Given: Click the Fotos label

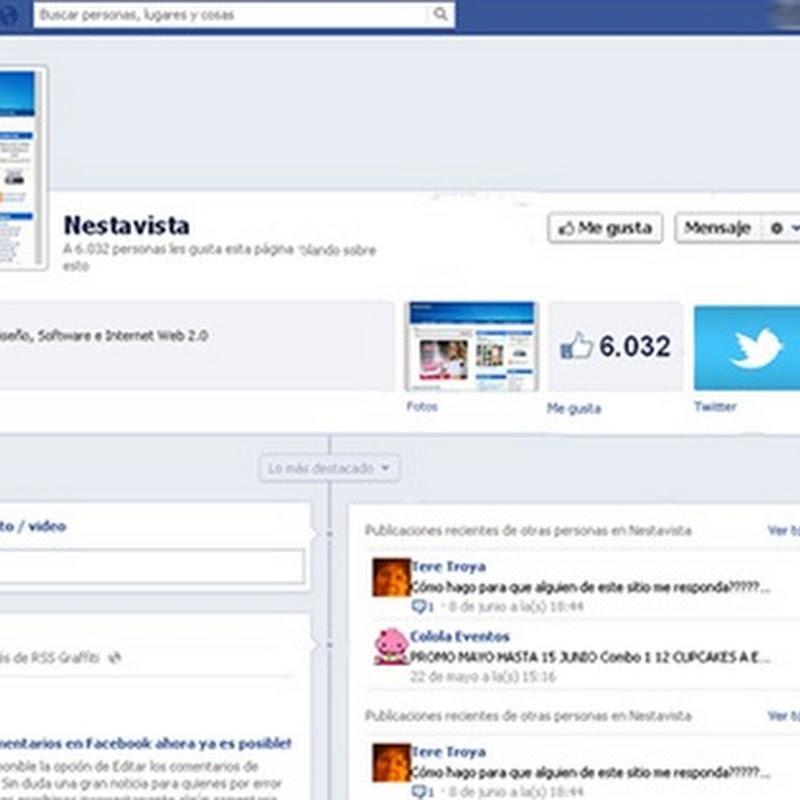Looking at the screenshot, I should point(422,407).
